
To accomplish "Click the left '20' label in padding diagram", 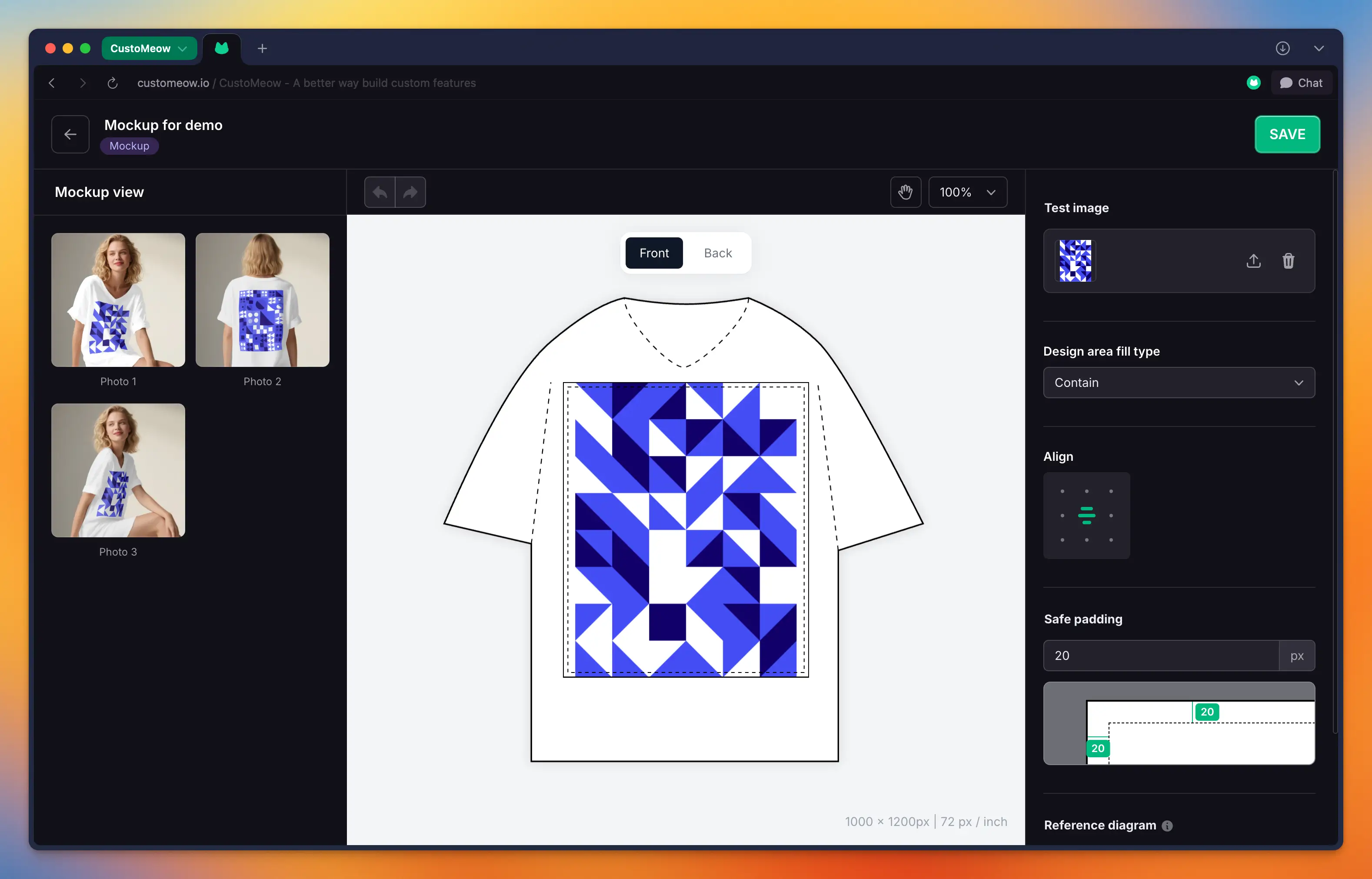I will coord(1098,748).
